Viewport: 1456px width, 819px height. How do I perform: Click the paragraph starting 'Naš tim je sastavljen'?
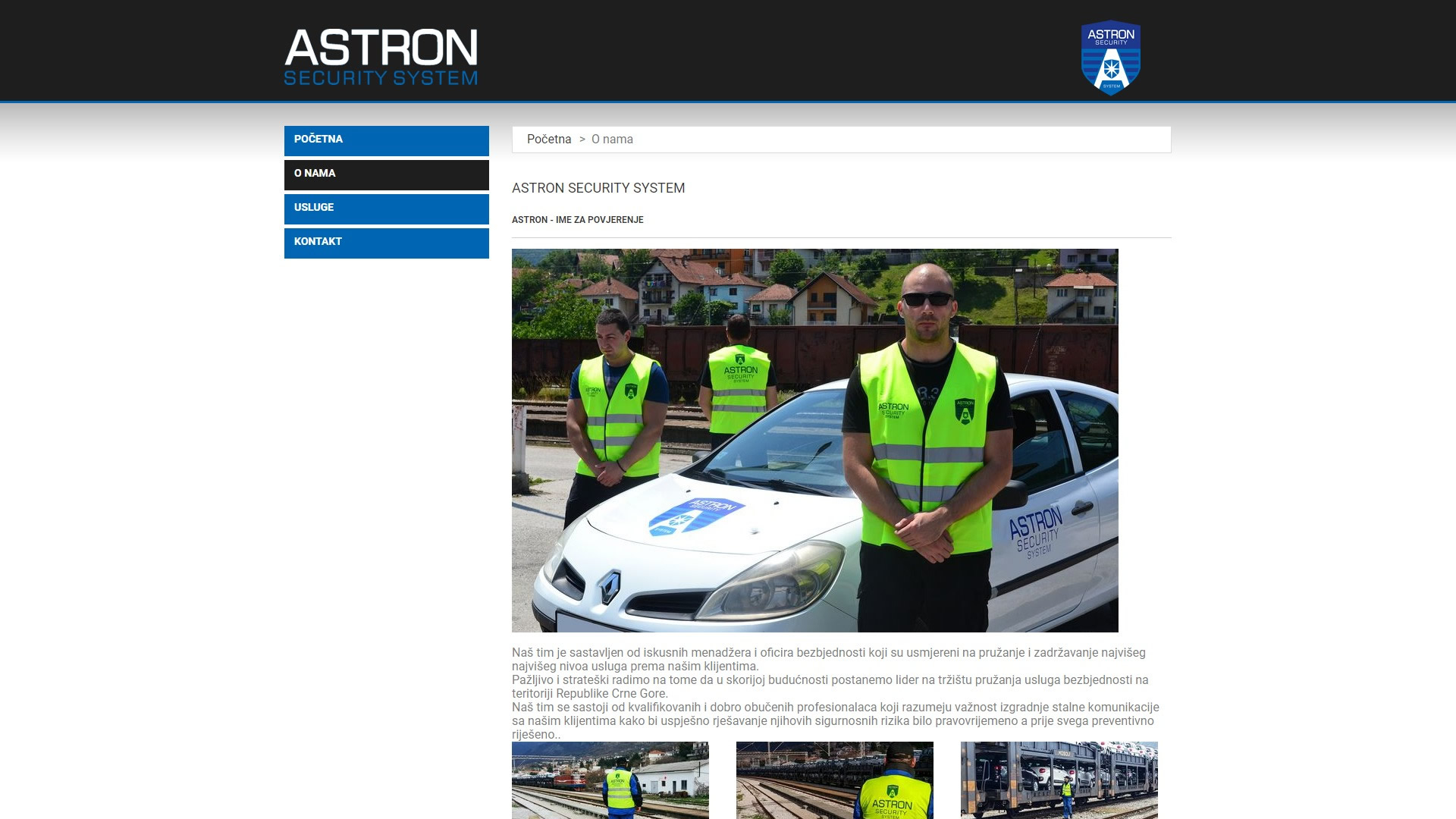pyautogui.click(x=829, y=660)
